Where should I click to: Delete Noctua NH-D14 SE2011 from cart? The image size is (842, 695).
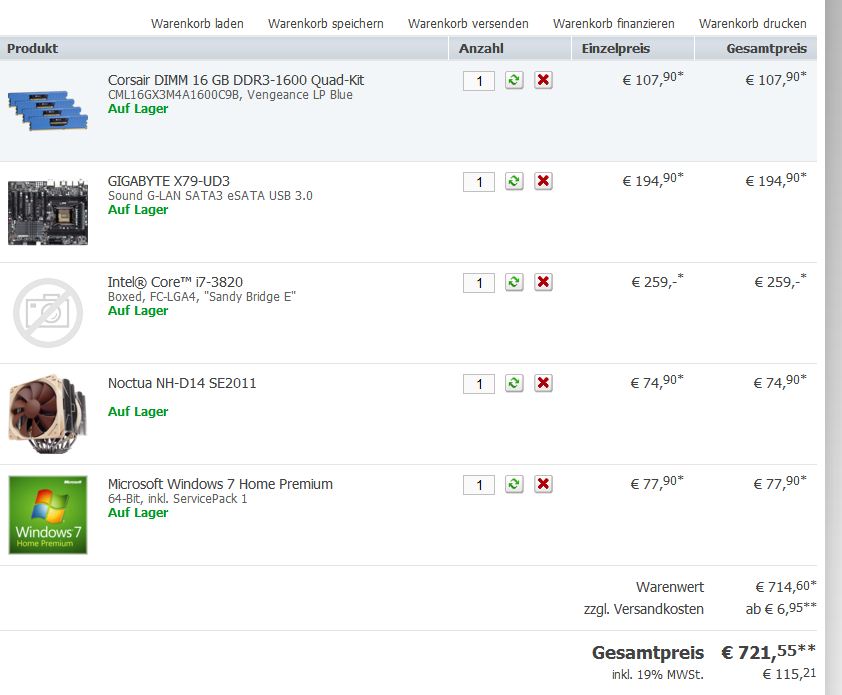click(x=543, y=383)
